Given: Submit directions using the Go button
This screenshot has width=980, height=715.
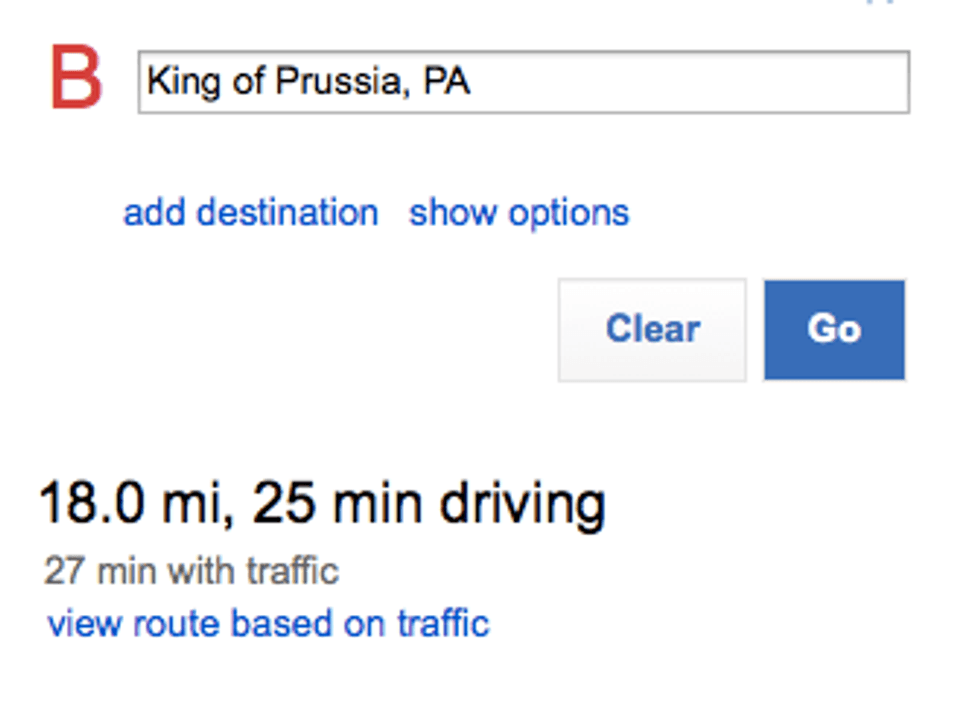Looking at the screenshot, I should pos(834,330).
